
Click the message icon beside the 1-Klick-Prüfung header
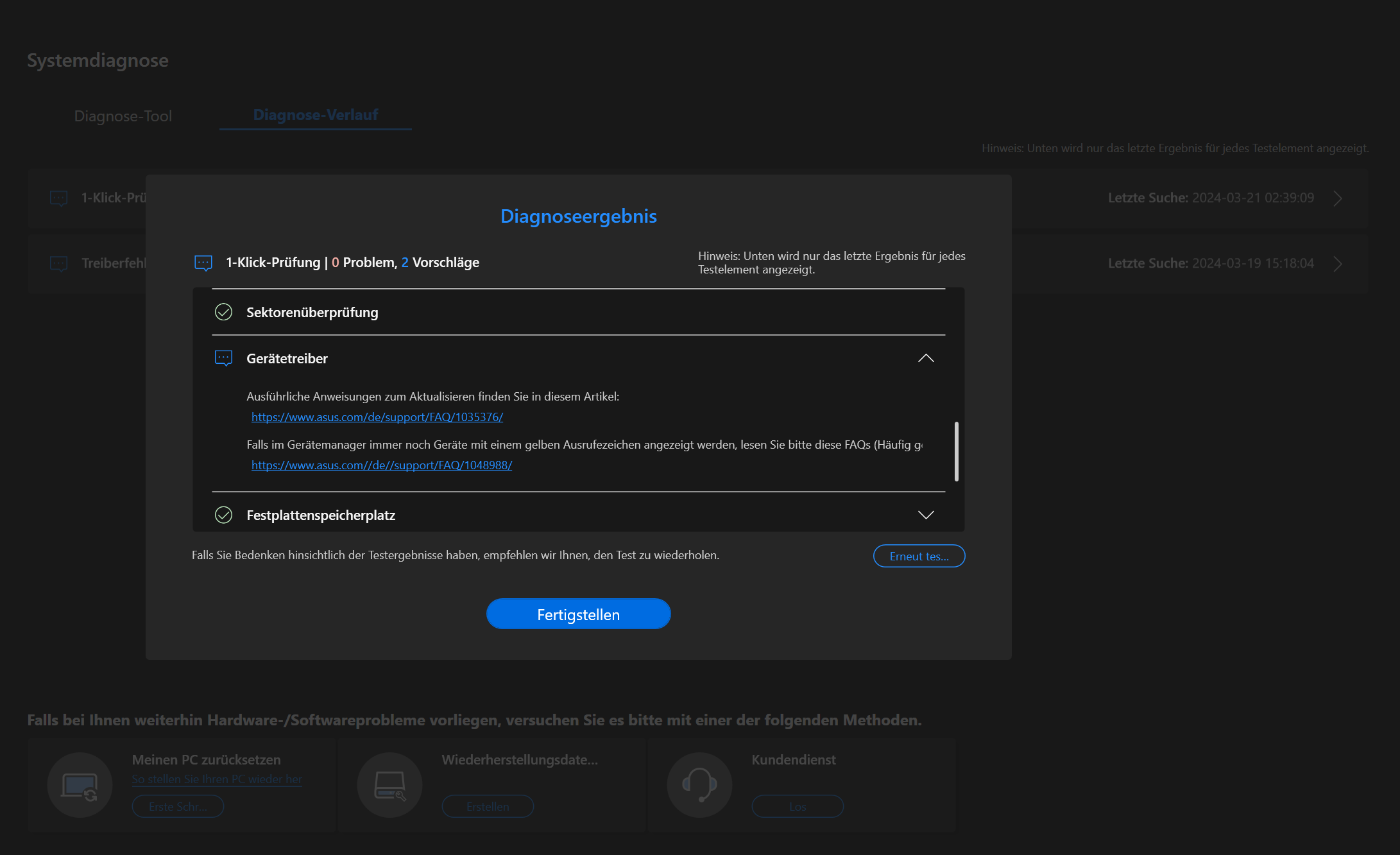tap(203, 263)
